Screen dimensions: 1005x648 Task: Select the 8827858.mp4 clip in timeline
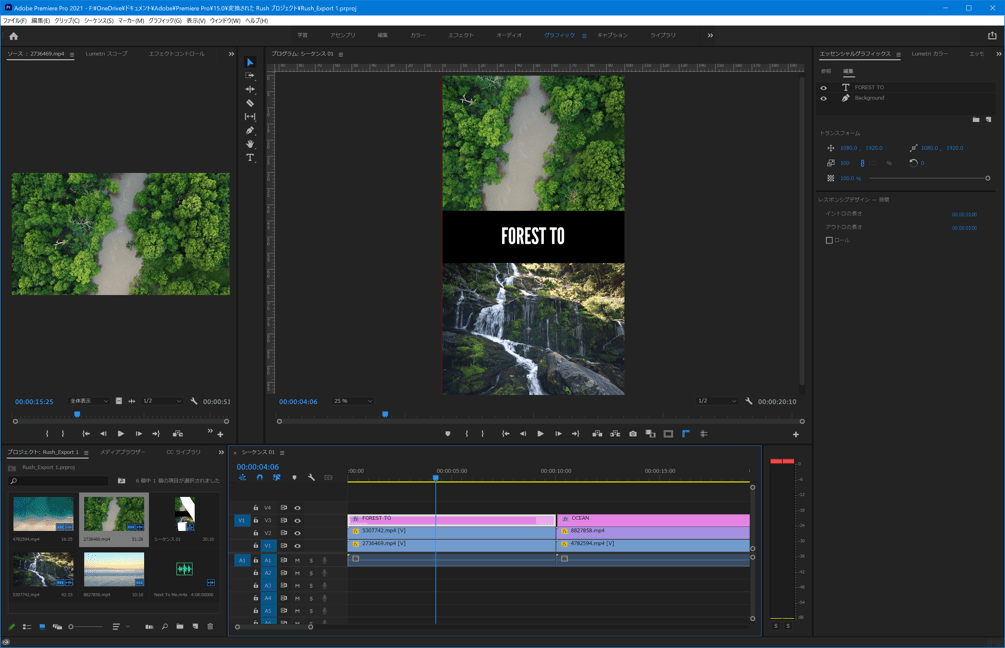pos(653,533)
